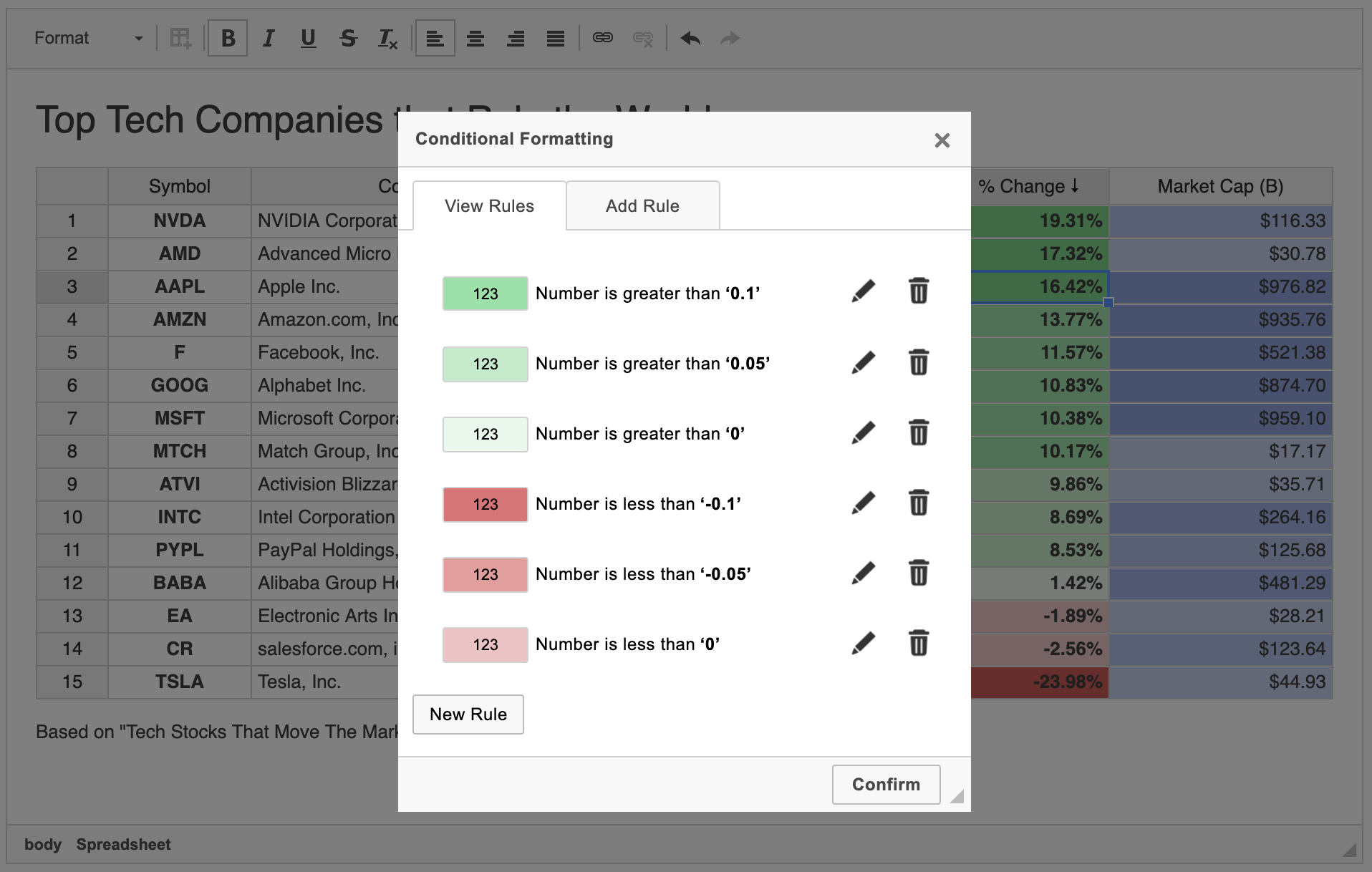
Task: Select the $976.82 market cap cell
Action: click(x=1221, y=286)
